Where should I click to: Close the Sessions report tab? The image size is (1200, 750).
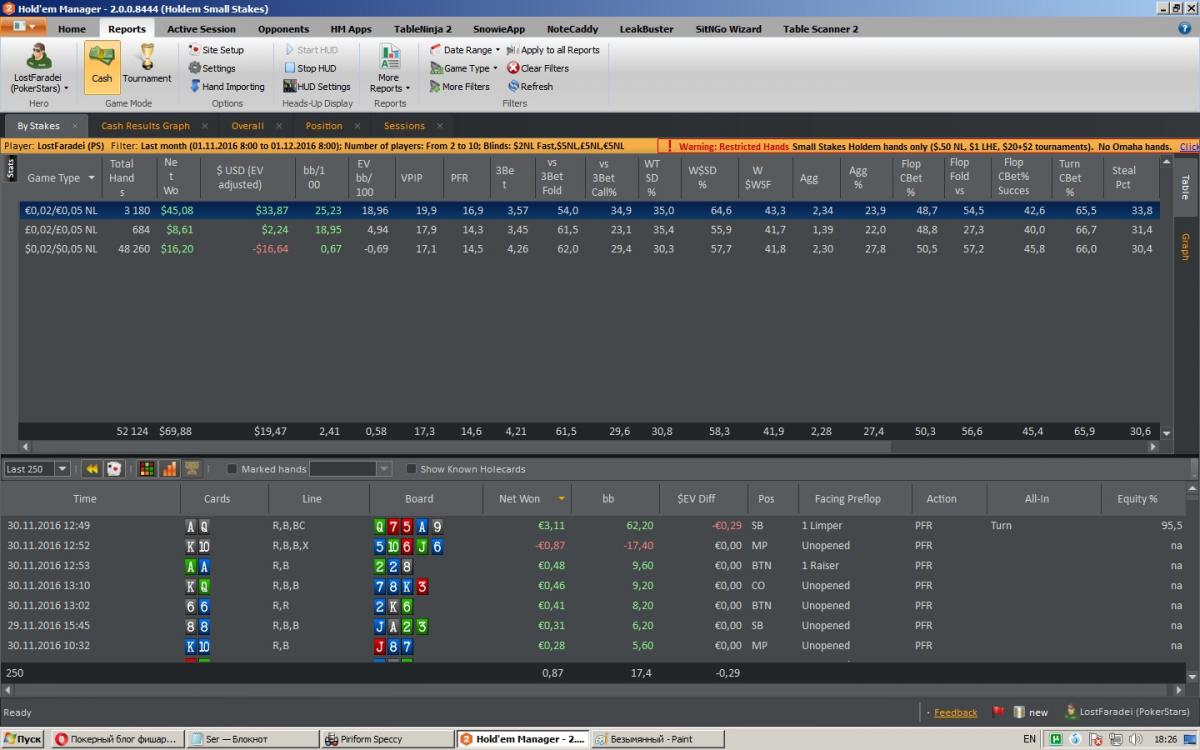click(441, 126)
